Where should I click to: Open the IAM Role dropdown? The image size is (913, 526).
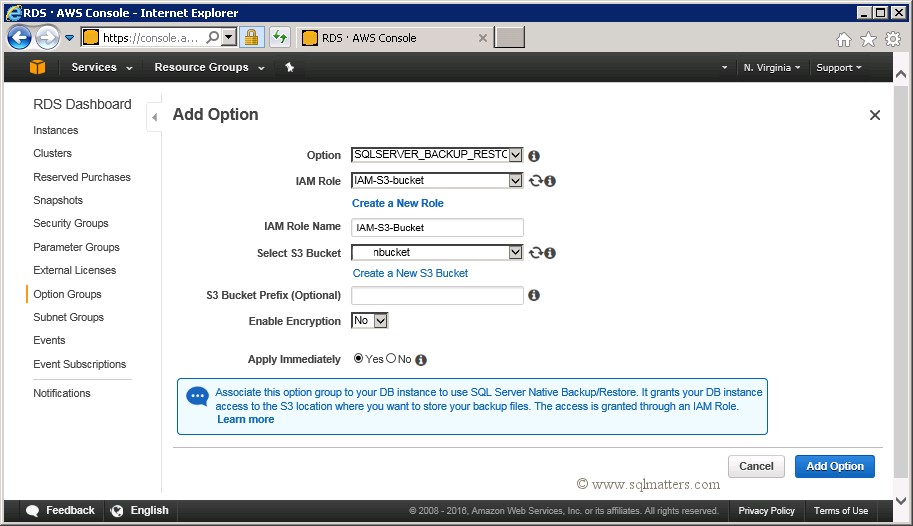tap(515, 181)
